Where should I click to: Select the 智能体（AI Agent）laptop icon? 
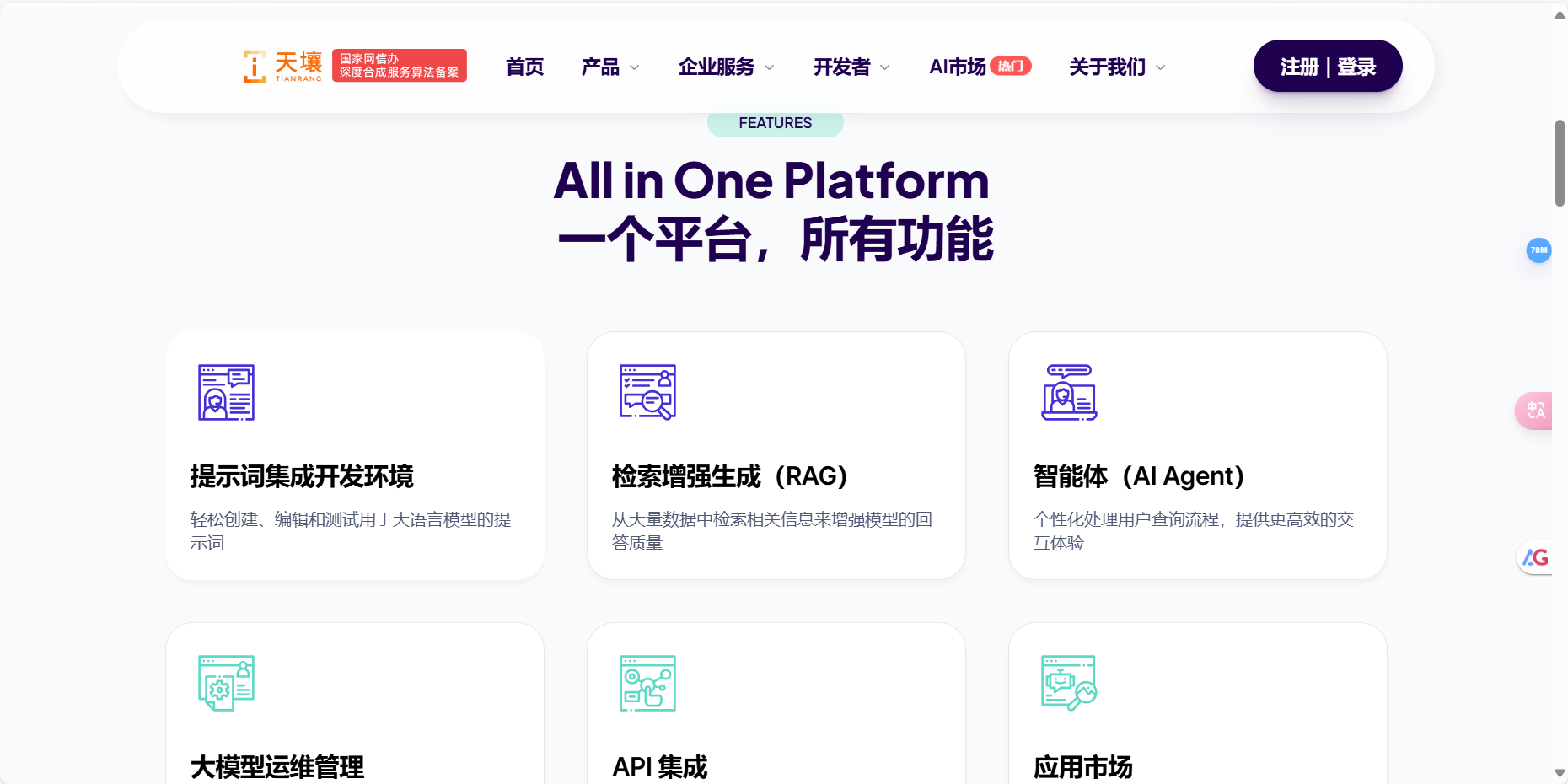pyautogui.click(x=1070, y=392)
